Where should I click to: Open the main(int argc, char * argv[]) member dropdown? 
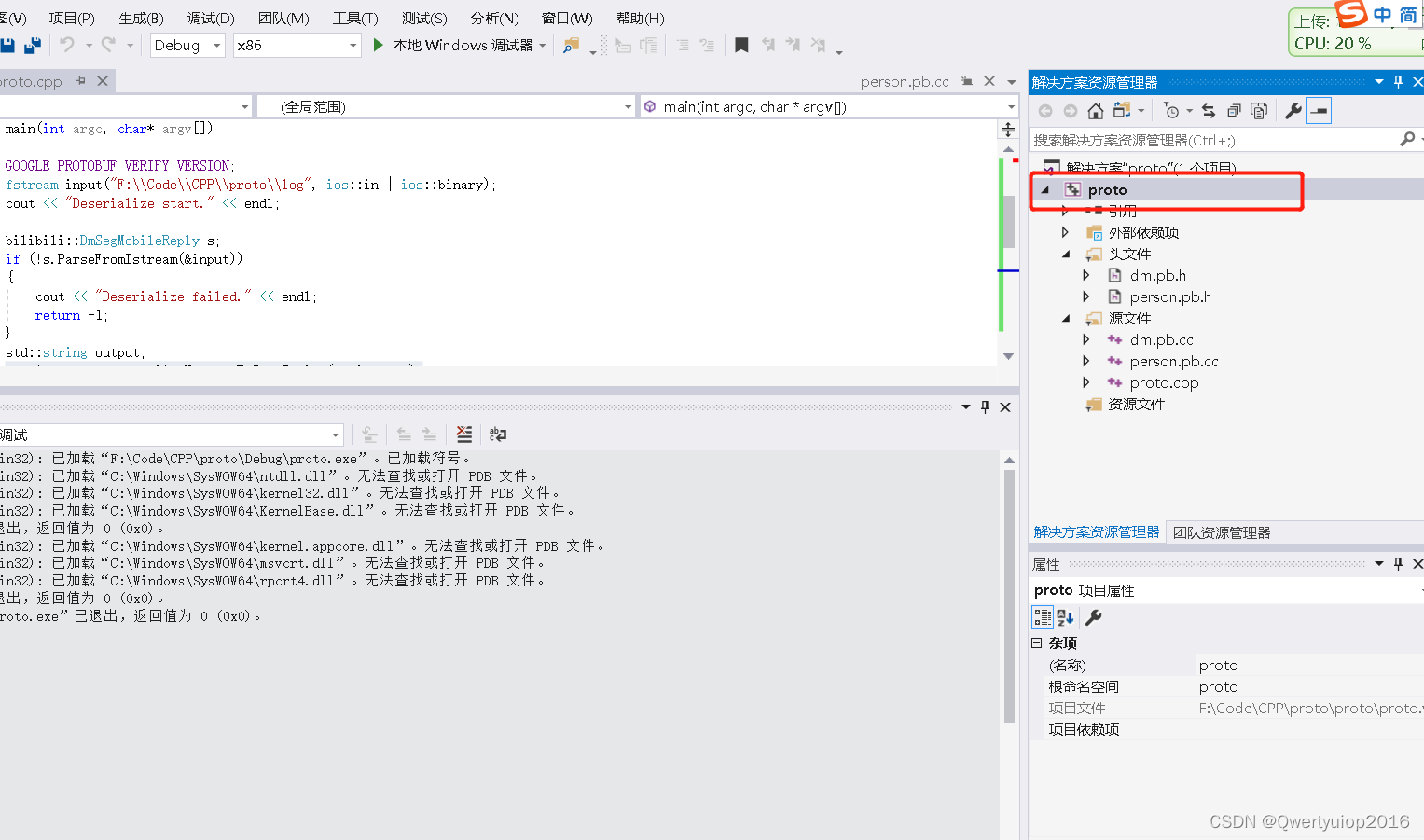coord(828,107)
